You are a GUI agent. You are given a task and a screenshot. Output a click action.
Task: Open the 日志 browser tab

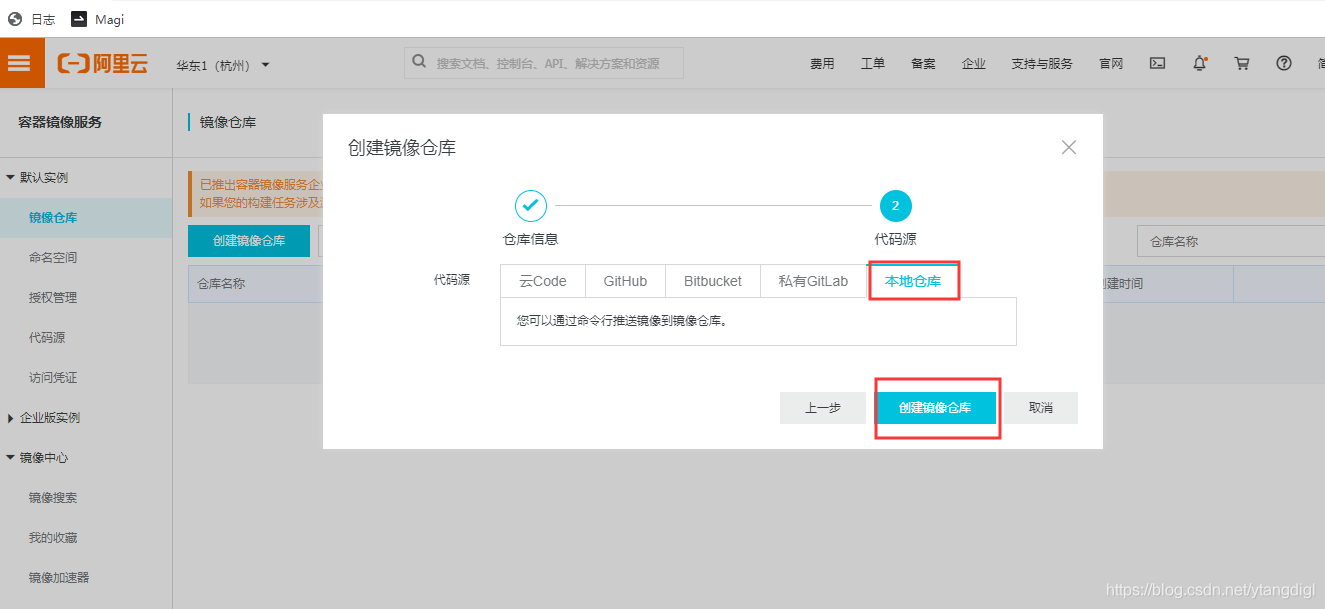point(32,19)
